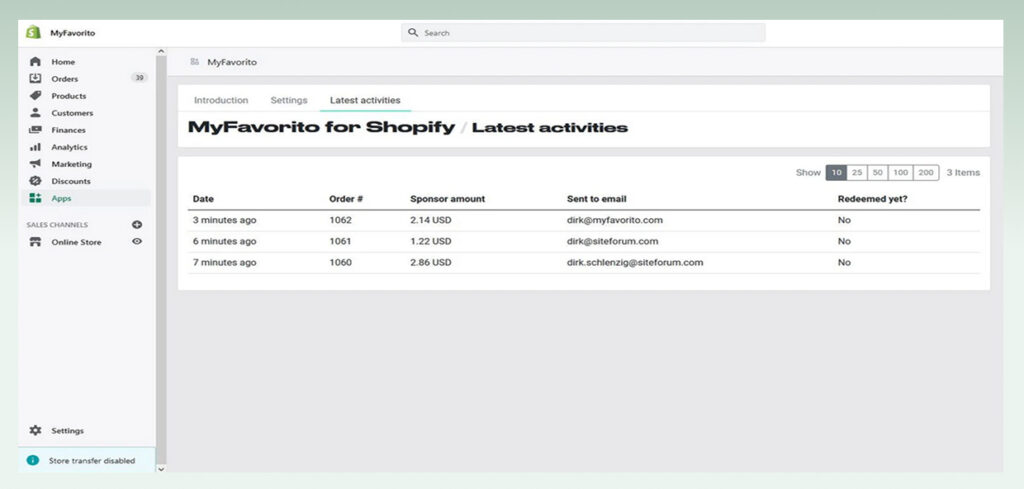Click the Sent to email column header
1024x489 pixels.
tap(596, 198)
